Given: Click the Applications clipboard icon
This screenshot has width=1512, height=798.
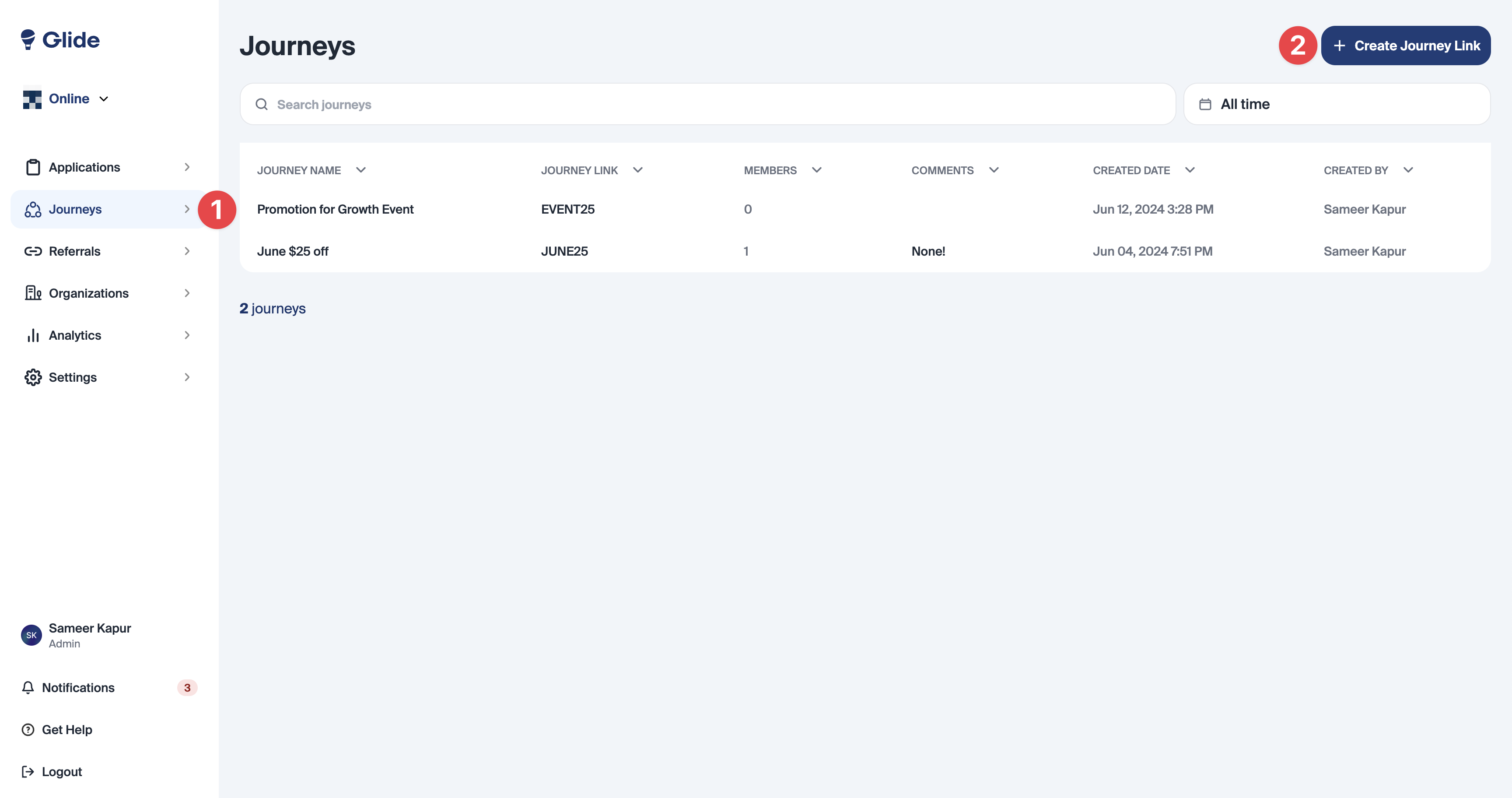Looking at the screenshot, I should [x=33, y=167].
